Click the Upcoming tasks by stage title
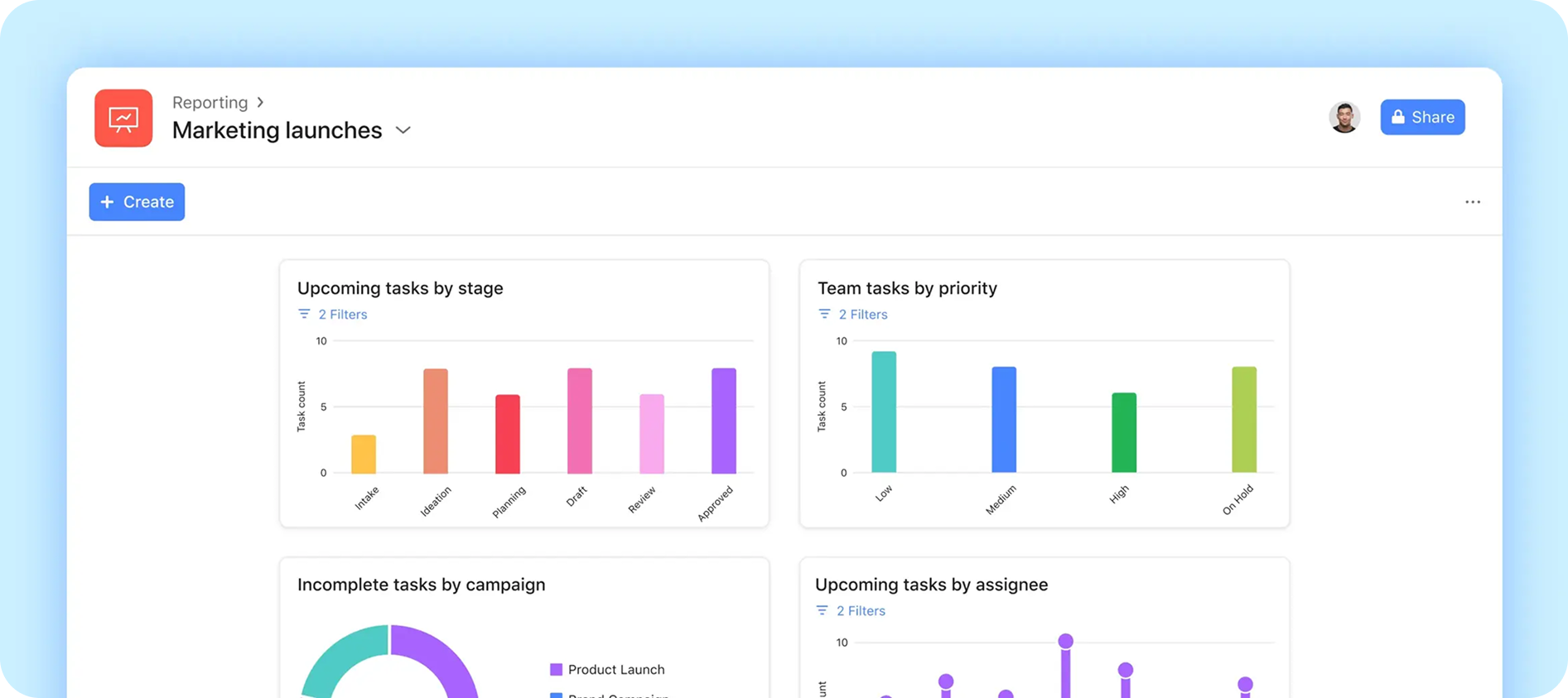The image size is (1568, 698). tap(400, 288)
